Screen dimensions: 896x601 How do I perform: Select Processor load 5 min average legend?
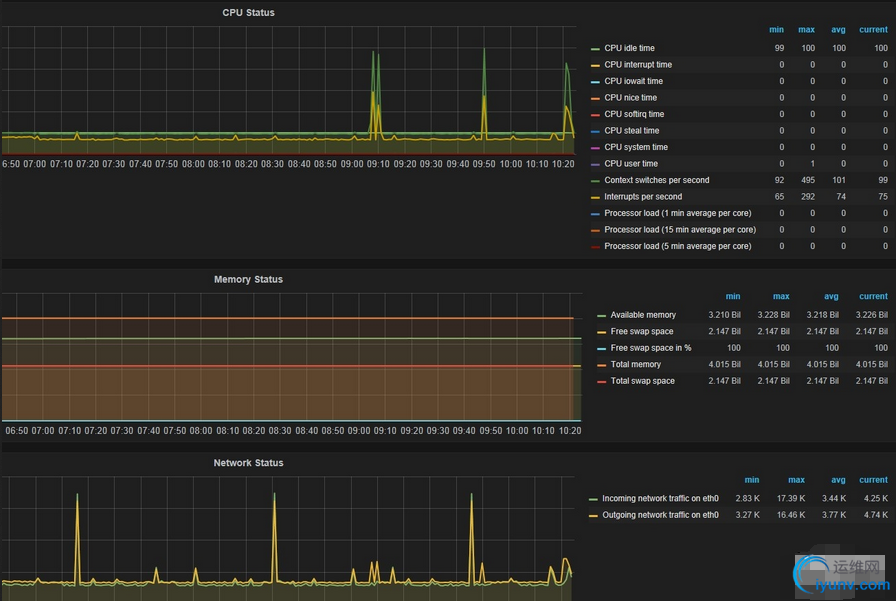click(x=678, y=246)
